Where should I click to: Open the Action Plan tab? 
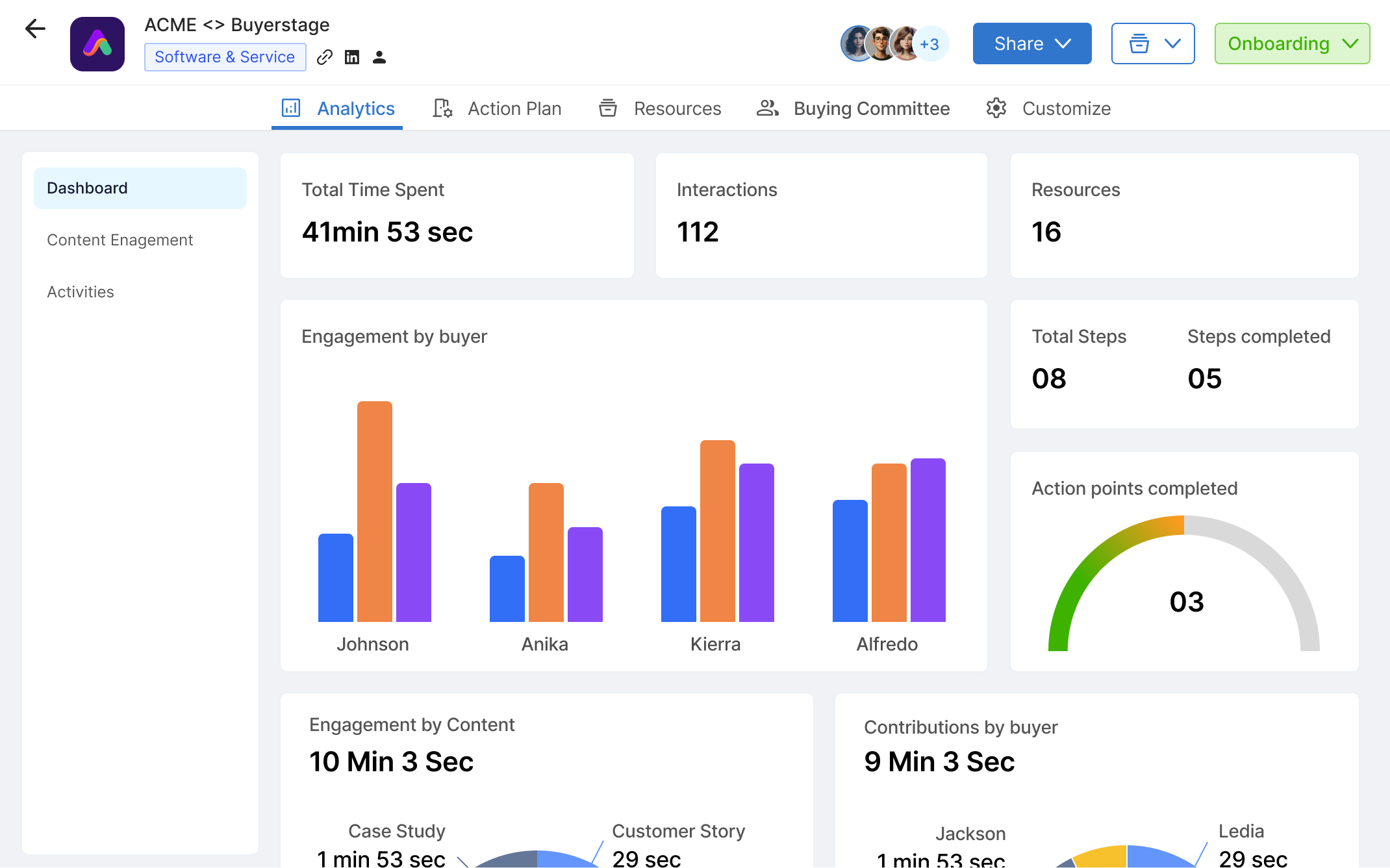(514, 108)
